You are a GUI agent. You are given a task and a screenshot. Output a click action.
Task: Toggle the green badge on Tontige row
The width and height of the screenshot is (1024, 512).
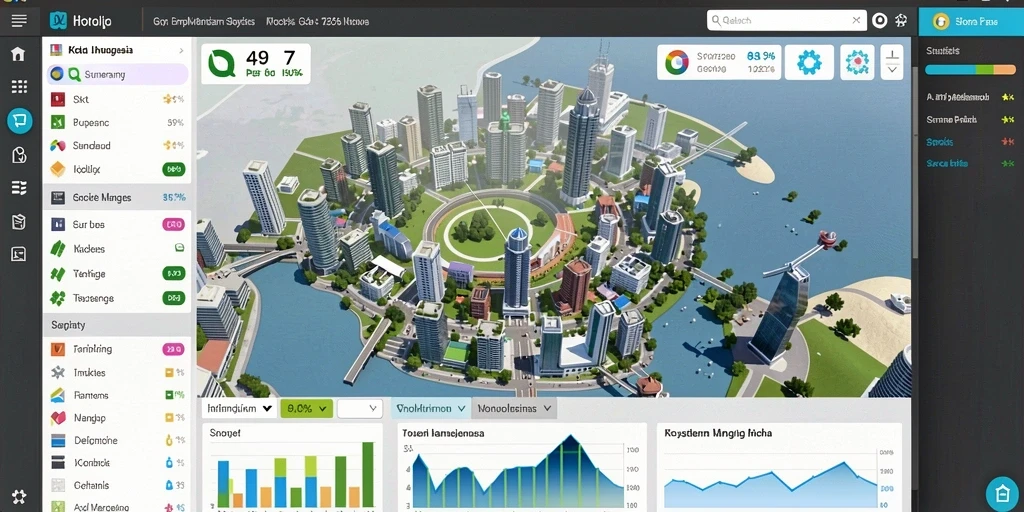pyautogui.click(x=173, y=274)
